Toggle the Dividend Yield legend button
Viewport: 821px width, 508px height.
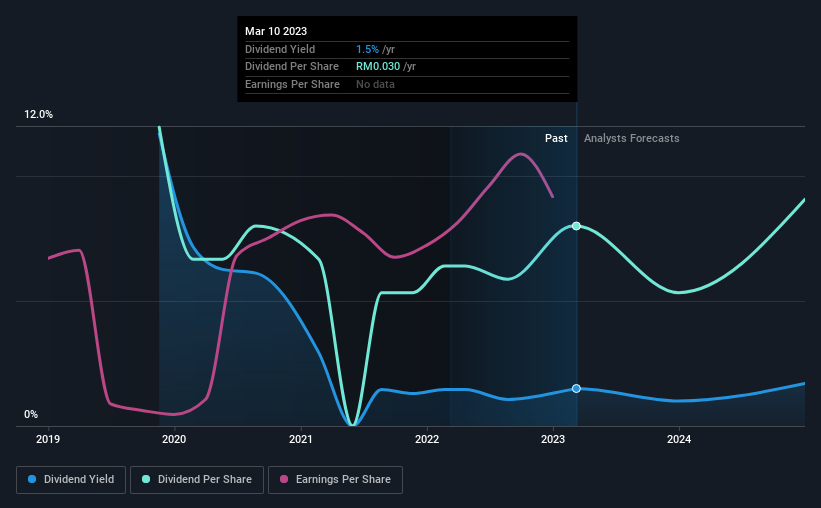pos(71,480)
